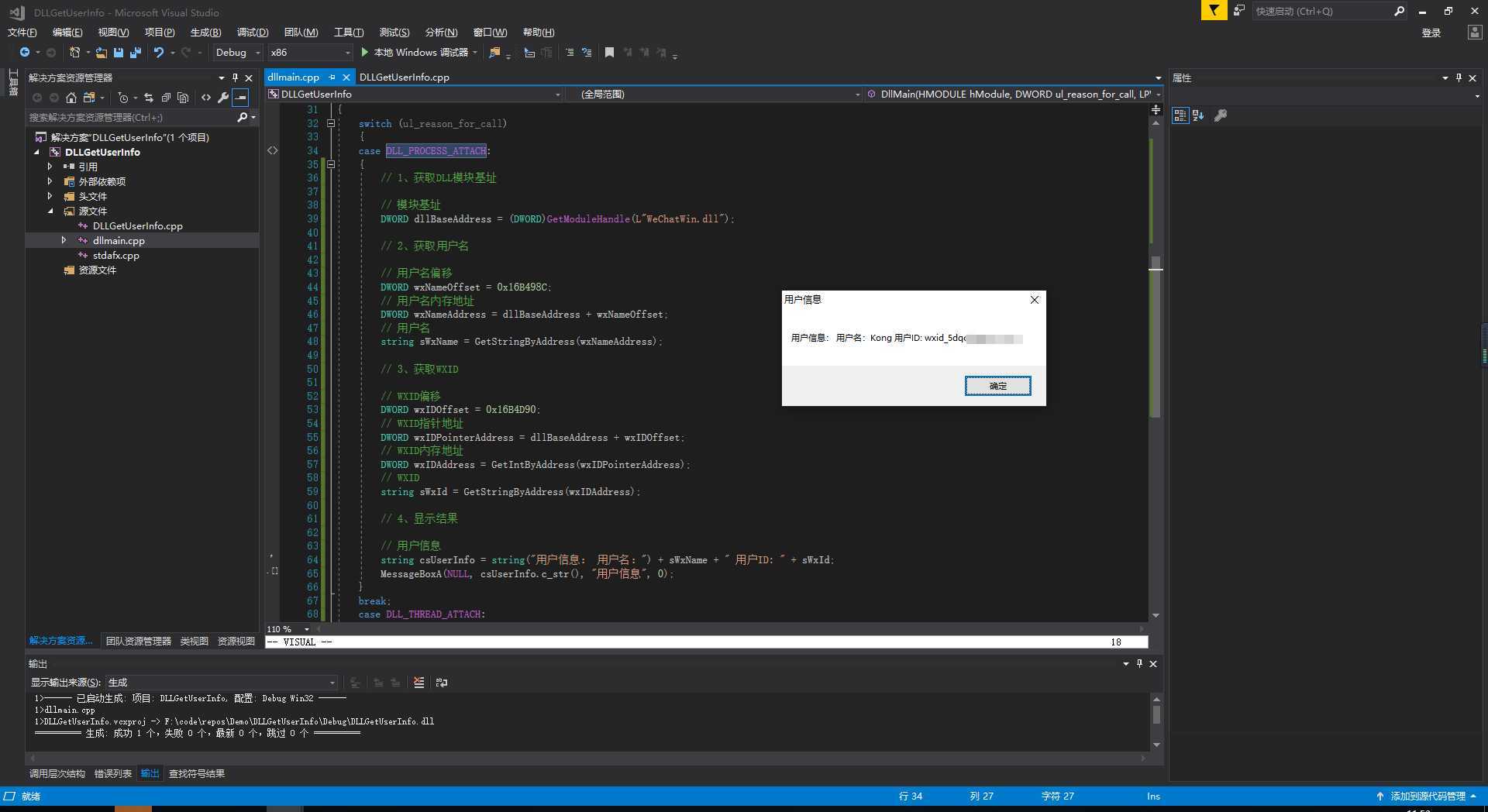Image resolution: width=1488 pixels, height=812 pixels.
Task: Open the DLLGetUserInfo project scope dropdown
Action: click(x=415, y=94)
